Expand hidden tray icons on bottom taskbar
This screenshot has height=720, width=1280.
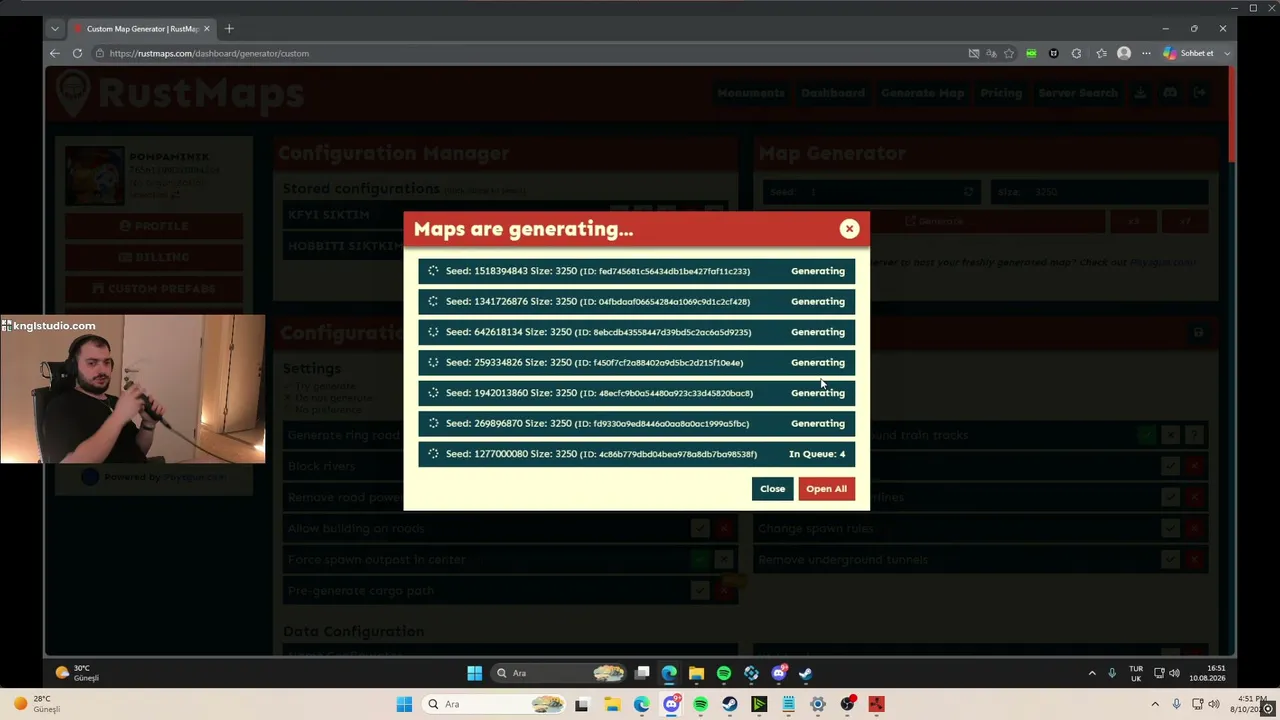click(1155, 704)
